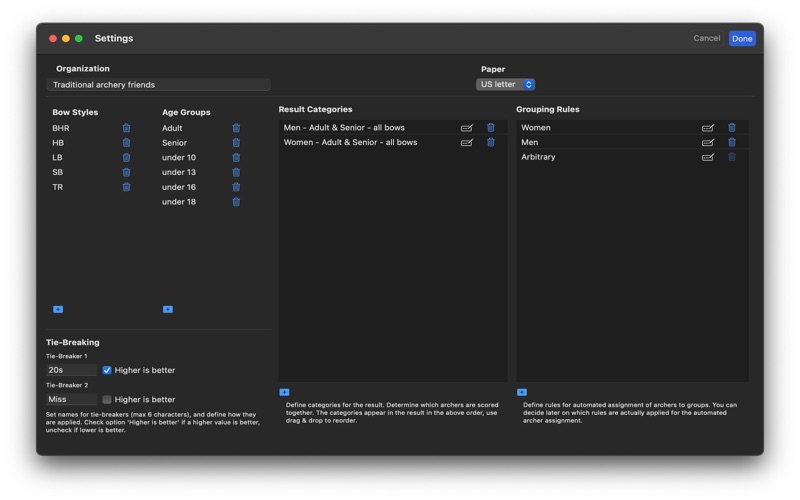Open the Paper size dropdown
Viewport: 800px width, 500px height.
point(505,85)
